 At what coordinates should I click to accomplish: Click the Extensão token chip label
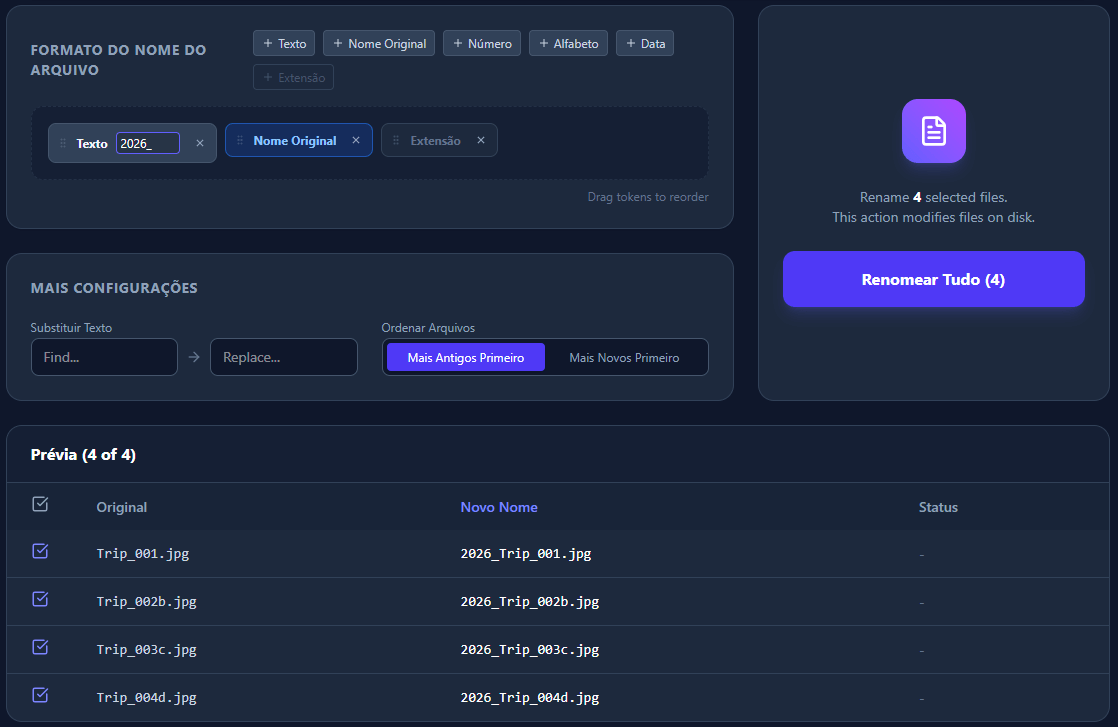436,141
